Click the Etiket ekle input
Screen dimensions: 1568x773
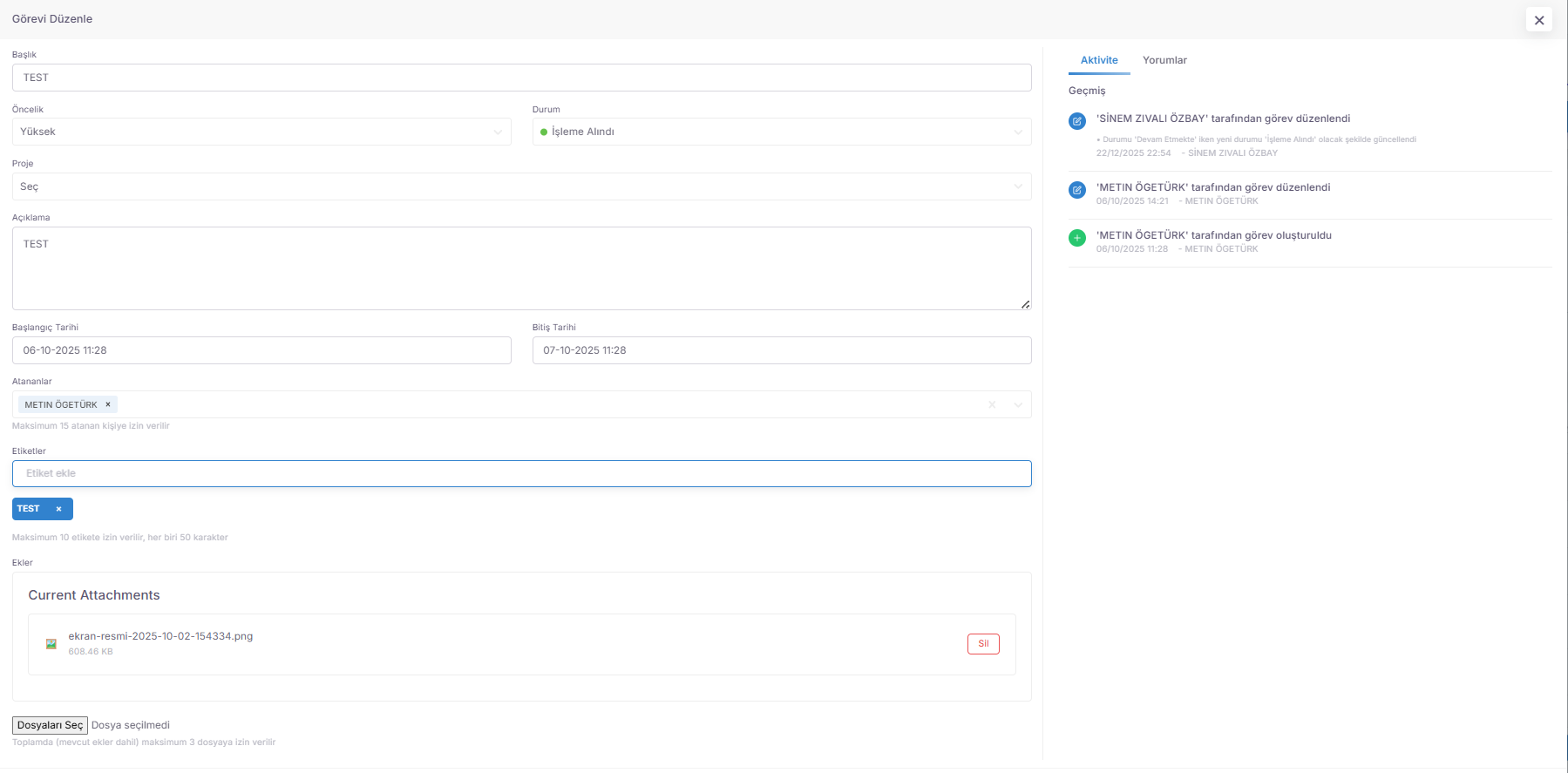pyautogui.click(x=522, y=473)
